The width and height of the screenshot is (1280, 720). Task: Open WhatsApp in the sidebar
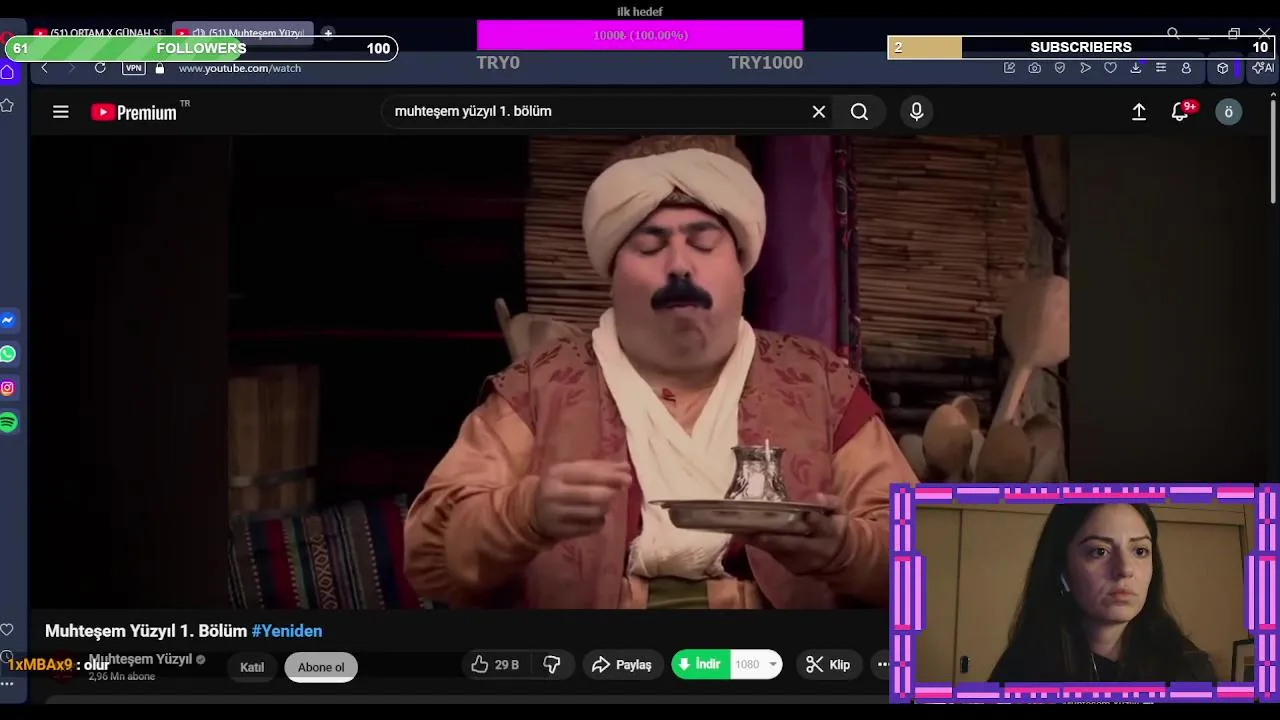click(7, 354)
